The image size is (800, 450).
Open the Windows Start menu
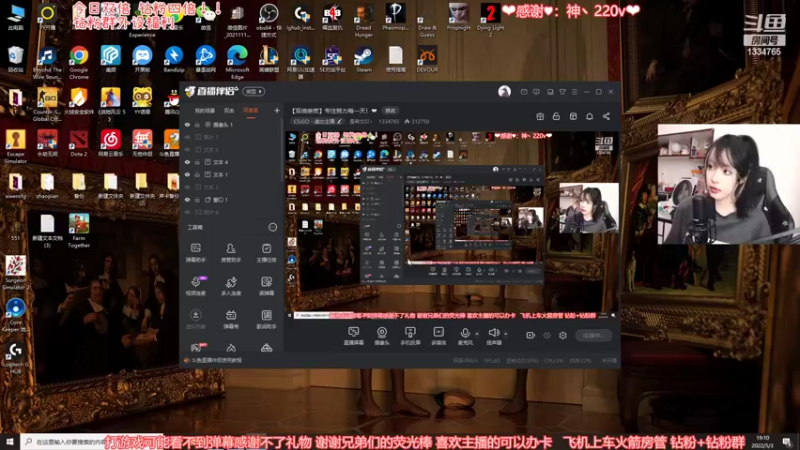[10, 441]
